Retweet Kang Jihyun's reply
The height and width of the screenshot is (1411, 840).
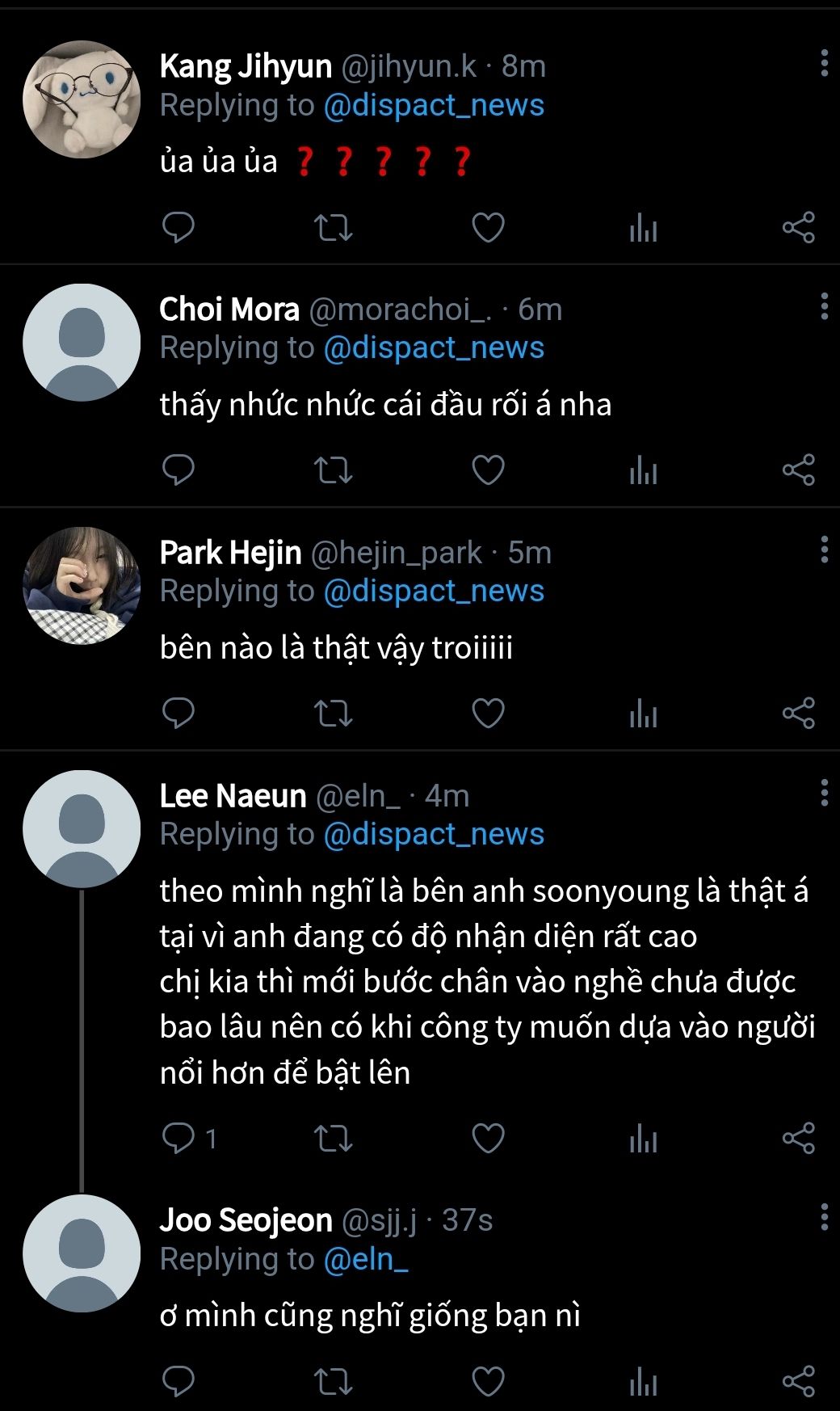point(333,228)
